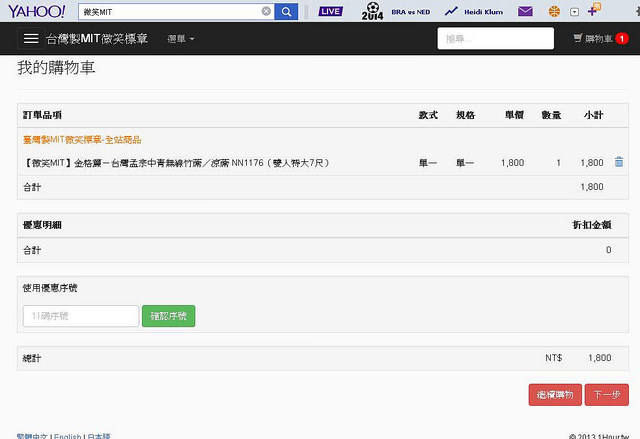640x439 pixels.
Task: Delete item with the trash can icon
Action: pos(619,162)
